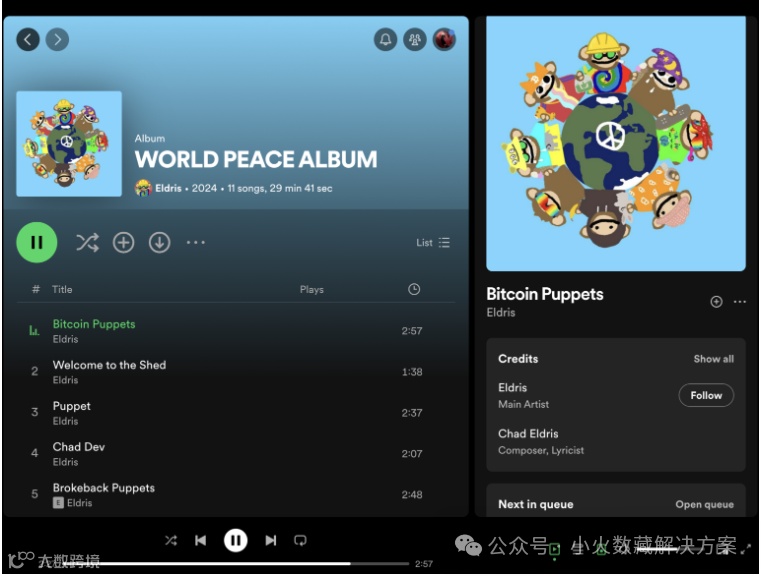Click Show all credits
This screenshot has width=761, height=576.
tap(713, 359)
